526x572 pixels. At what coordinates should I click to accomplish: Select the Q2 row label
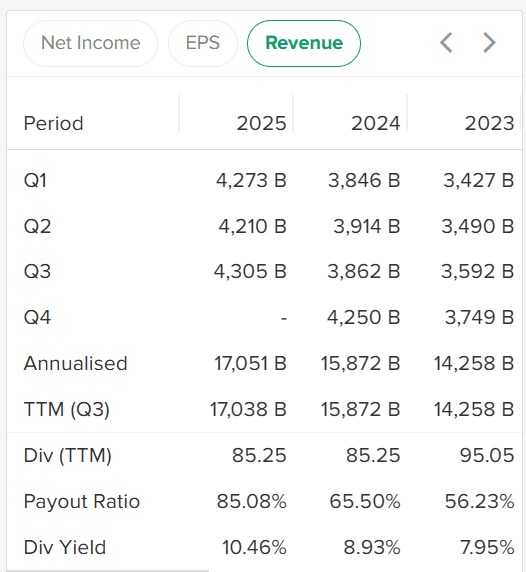coord(37,226)
